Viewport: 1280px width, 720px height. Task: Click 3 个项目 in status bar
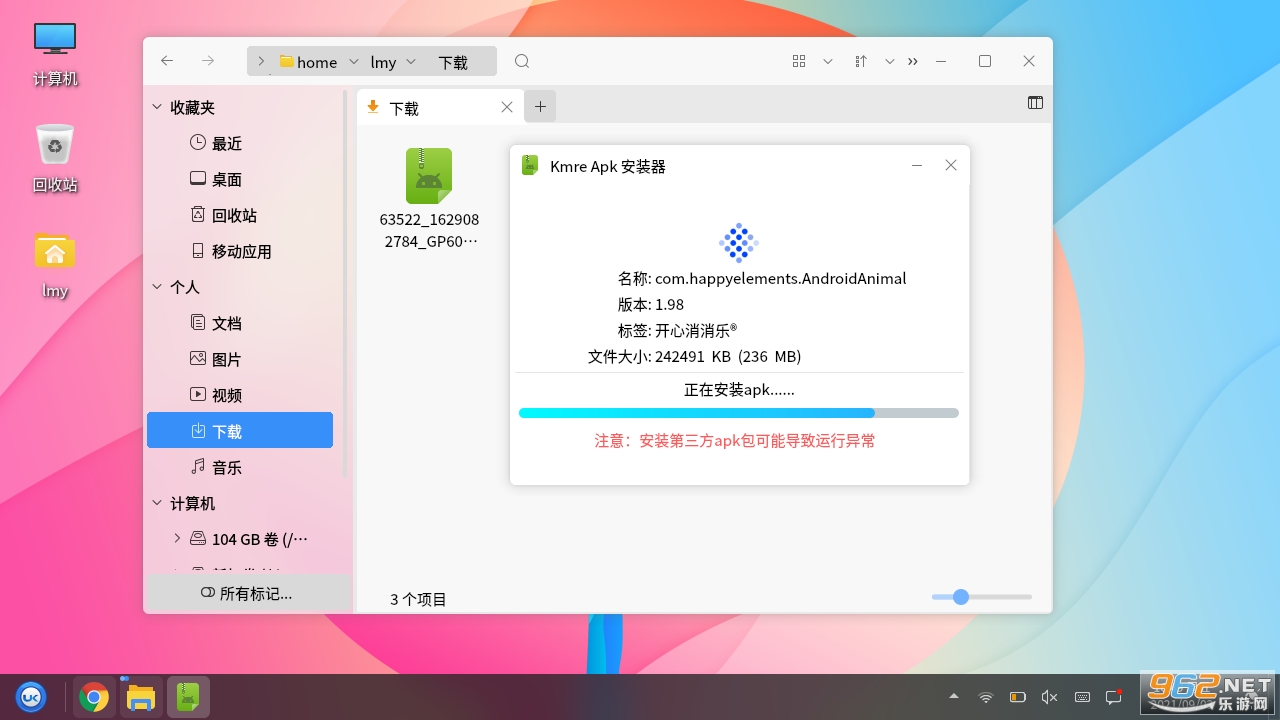tap(418, 599)
